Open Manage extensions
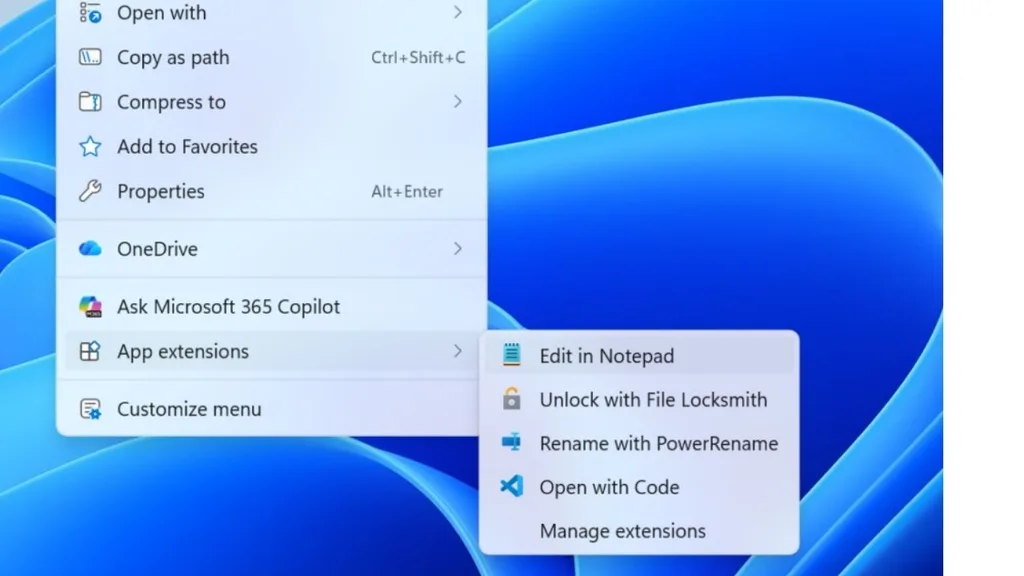The image size is (1024, 576). (639, 530)
